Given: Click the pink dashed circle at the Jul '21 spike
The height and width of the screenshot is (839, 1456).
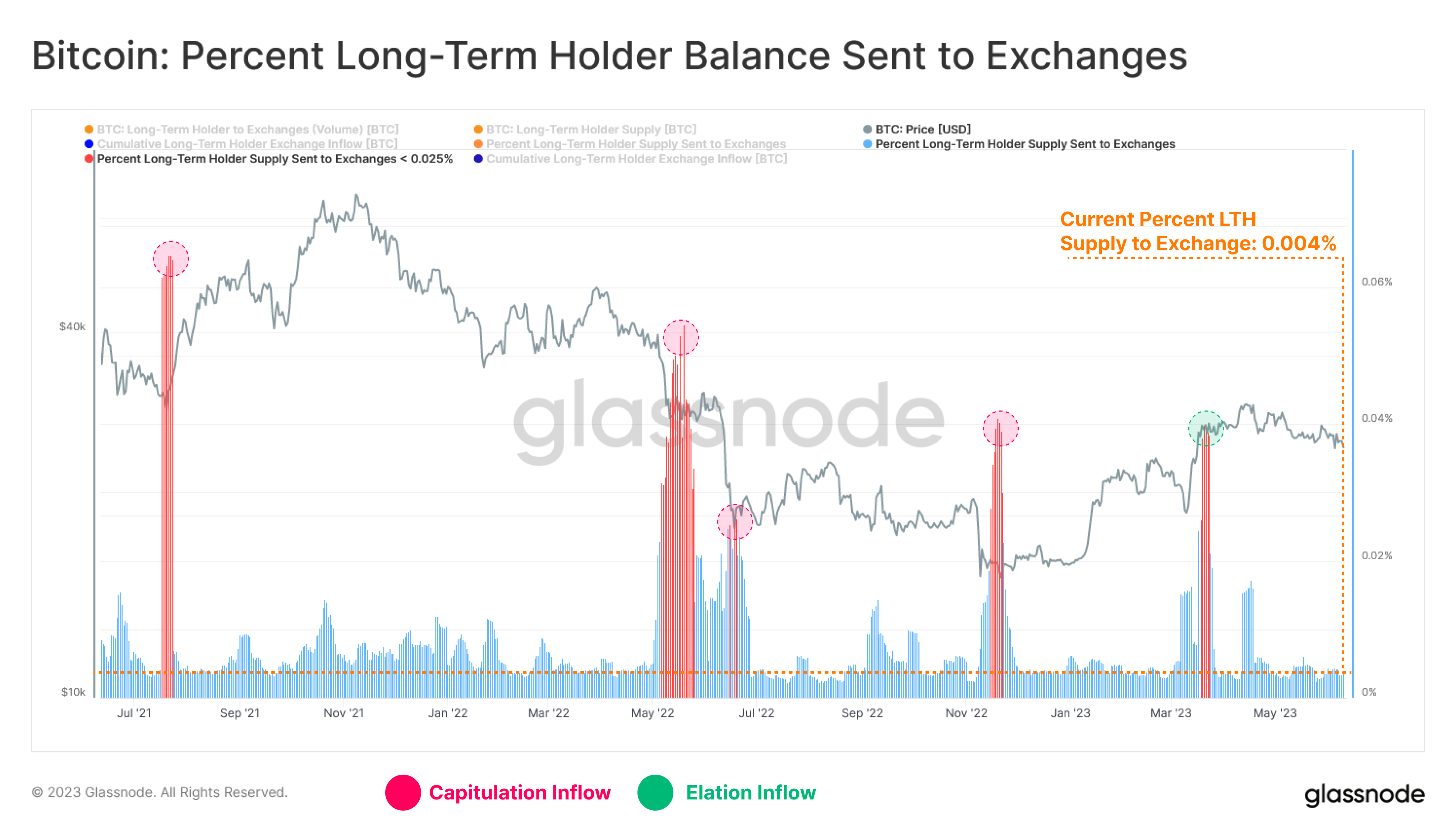Looking at the screenshot, I should click(x=170, y=259).
